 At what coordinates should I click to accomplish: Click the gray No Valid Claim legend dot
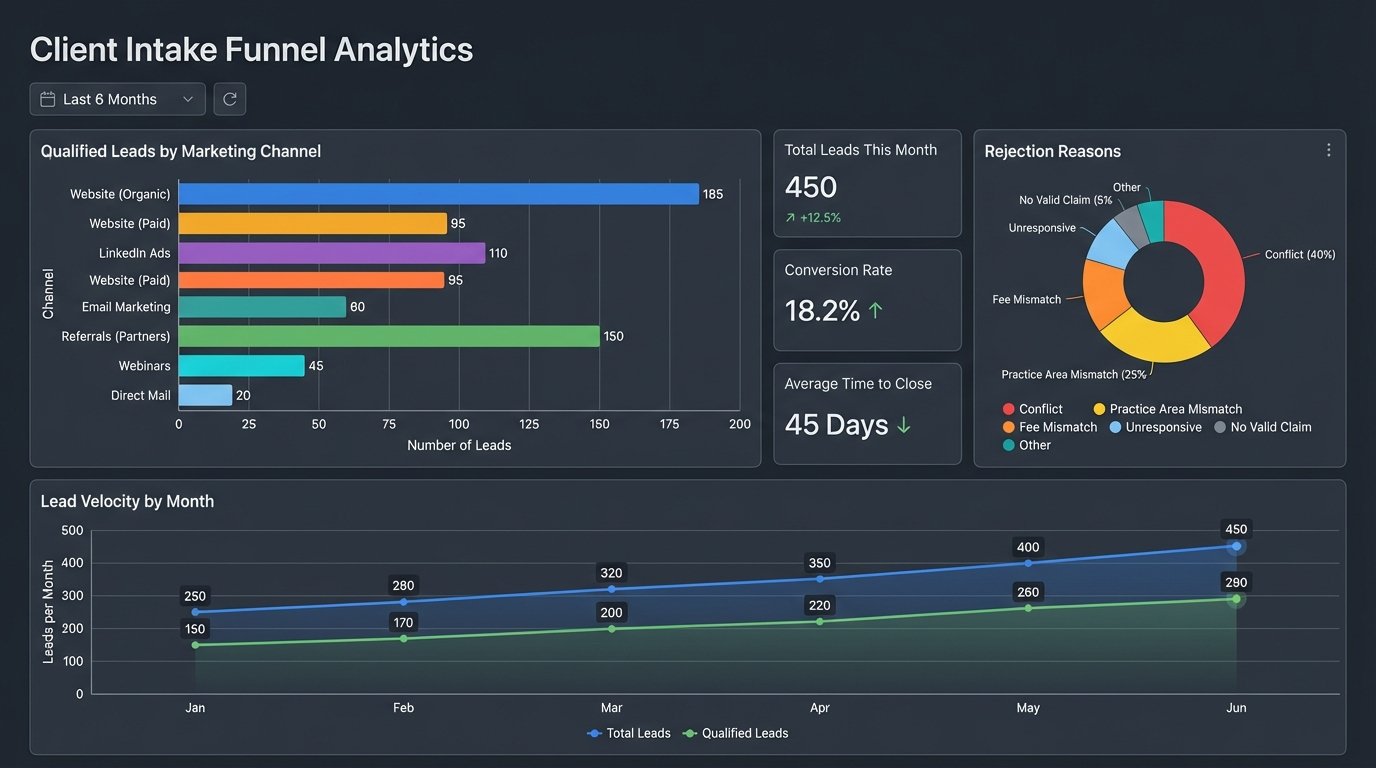pos(1219,427)
